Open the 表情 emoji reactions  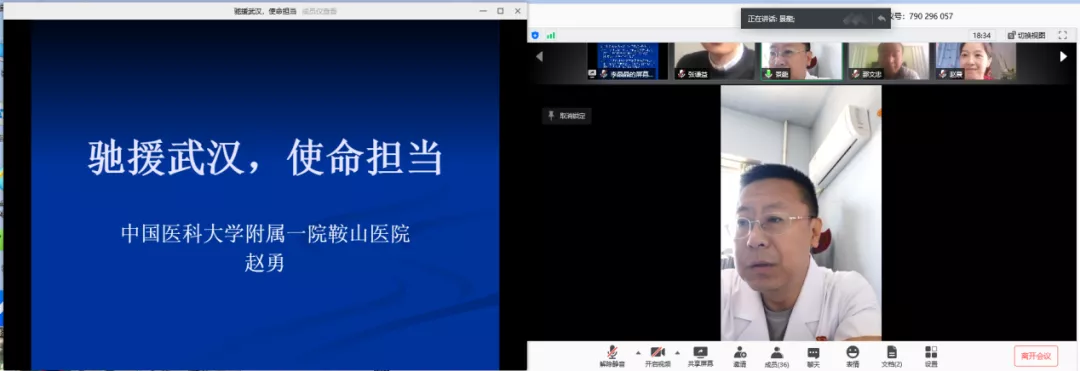pos(853,356)
